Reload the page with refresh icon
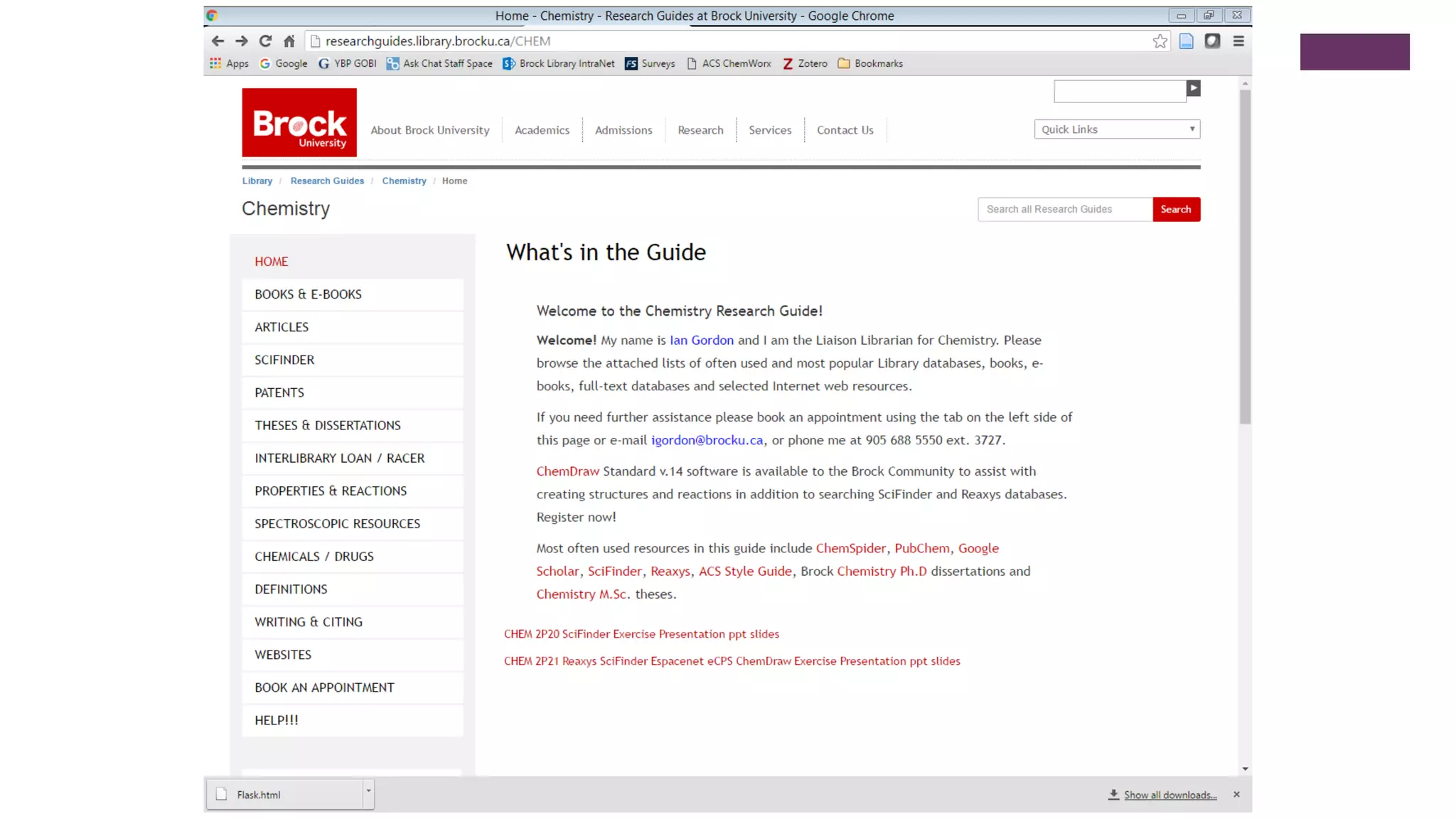The width and height of the screenshot is (1456, 819). point(265,41)
